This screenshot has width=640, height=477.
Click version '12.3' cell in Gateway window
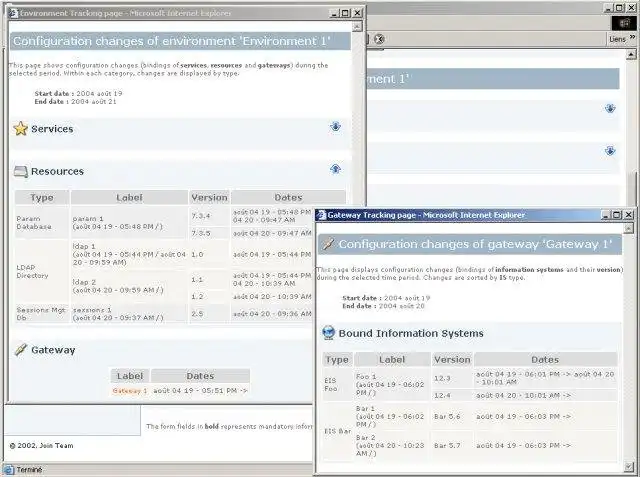(x=452, y=378)
